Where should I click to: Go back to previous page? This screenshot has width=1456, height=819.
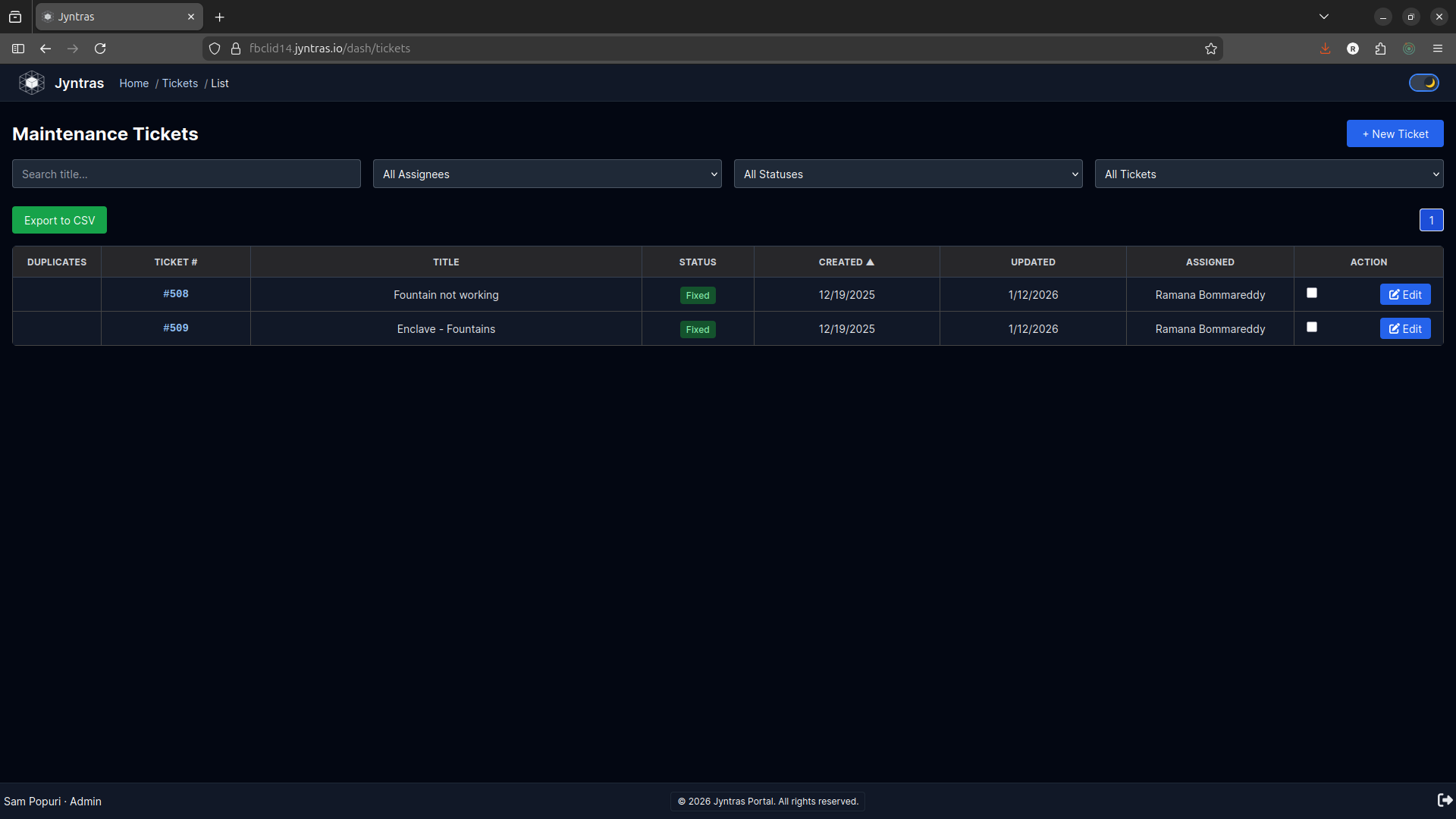pos(45,49)
